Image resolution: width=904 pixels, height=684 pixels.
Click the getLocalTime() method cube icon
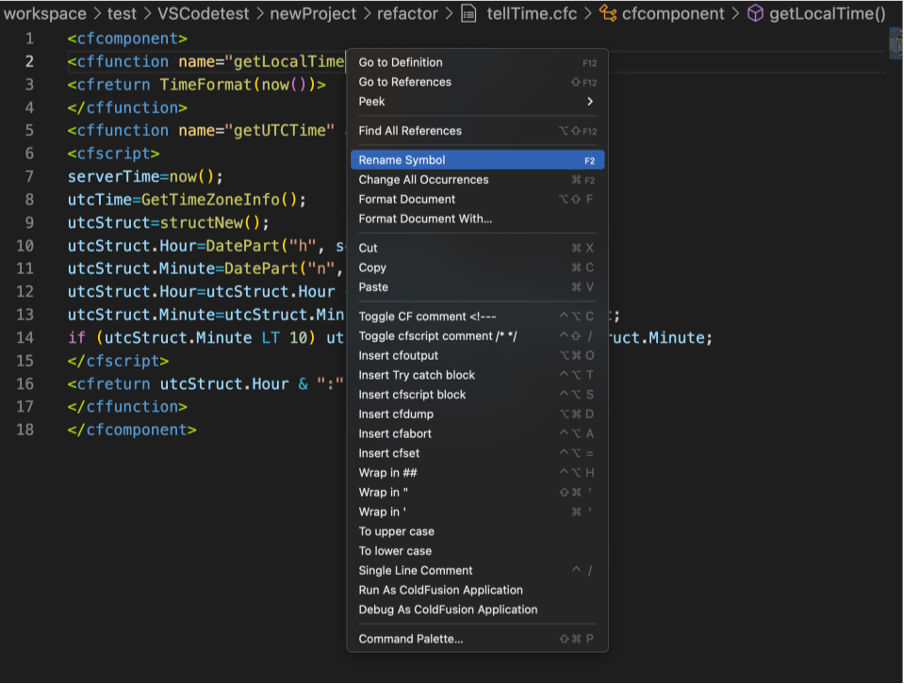coord(753,14)
